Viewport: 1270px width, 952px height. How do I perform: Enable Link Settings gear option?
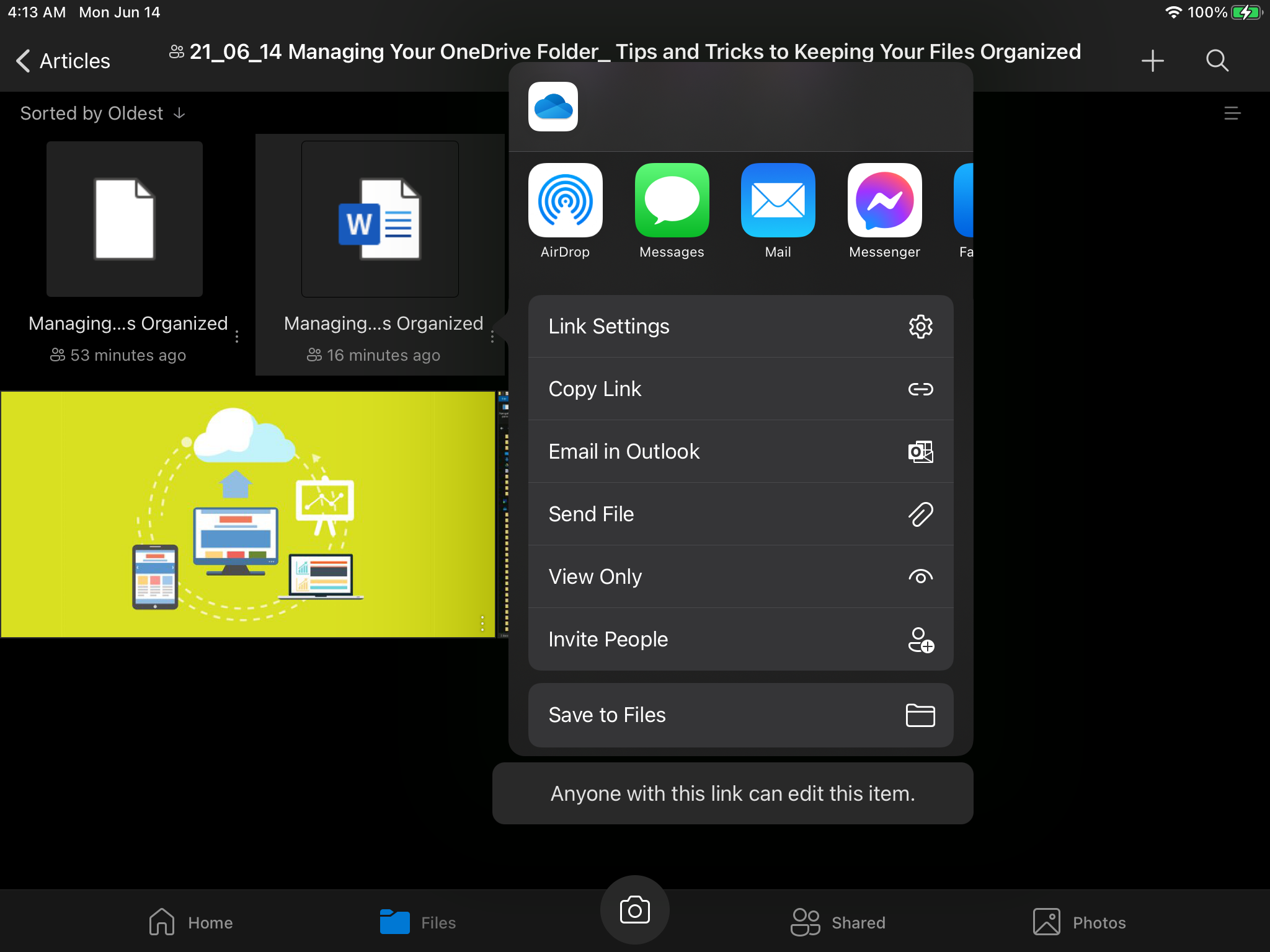point(920,326)
